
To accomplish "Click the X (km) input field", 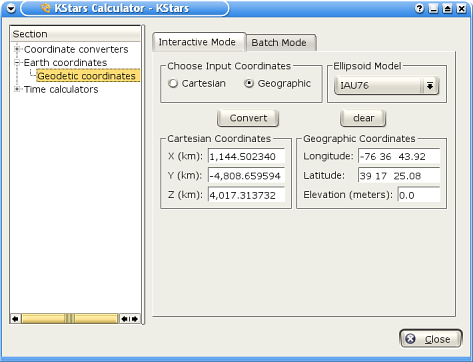I will tap(246, 156).
